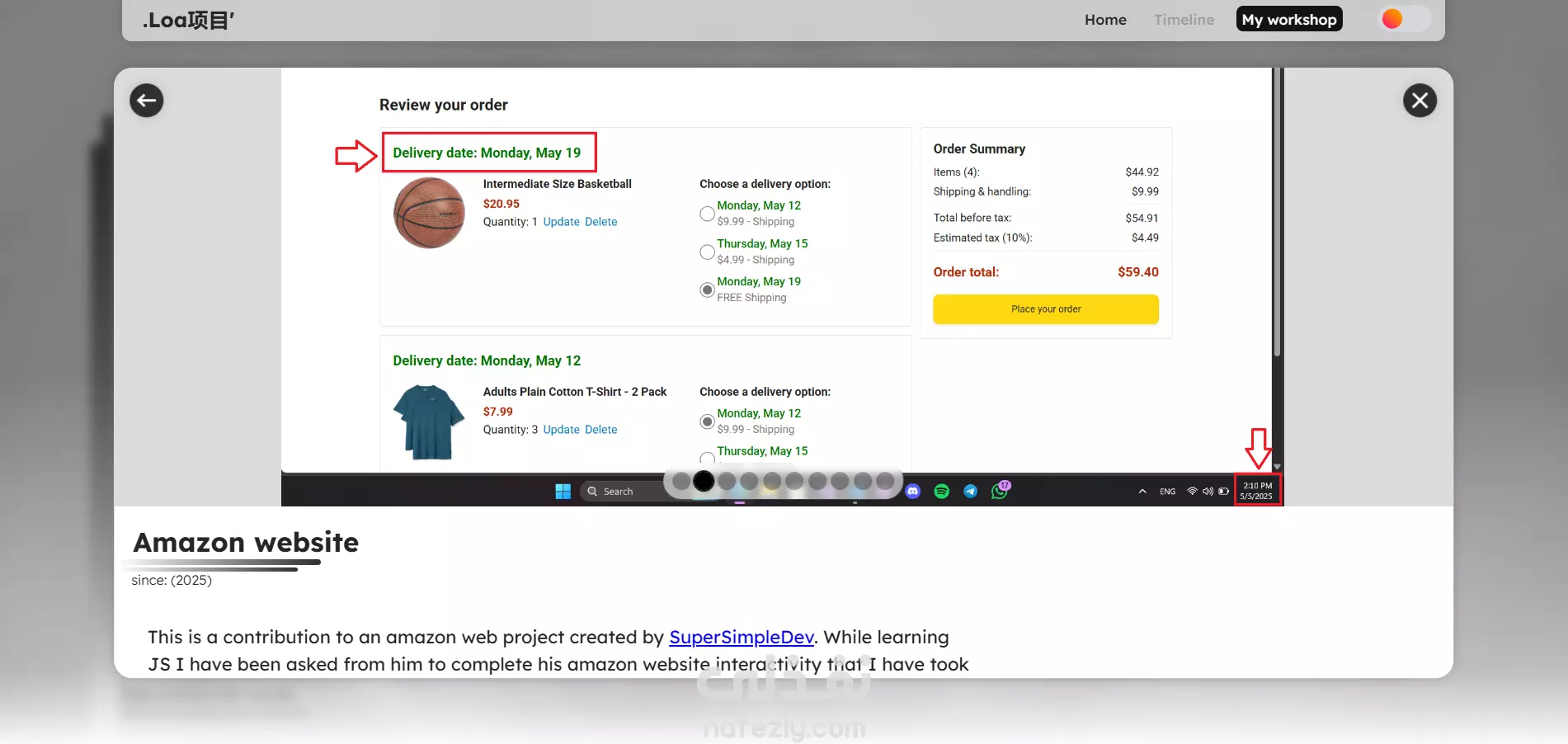Toggle the orange theme switch
Image resolution: width=1568 pixels, height=744 pixels.
pyautogui.click(x=1404, y=19)
